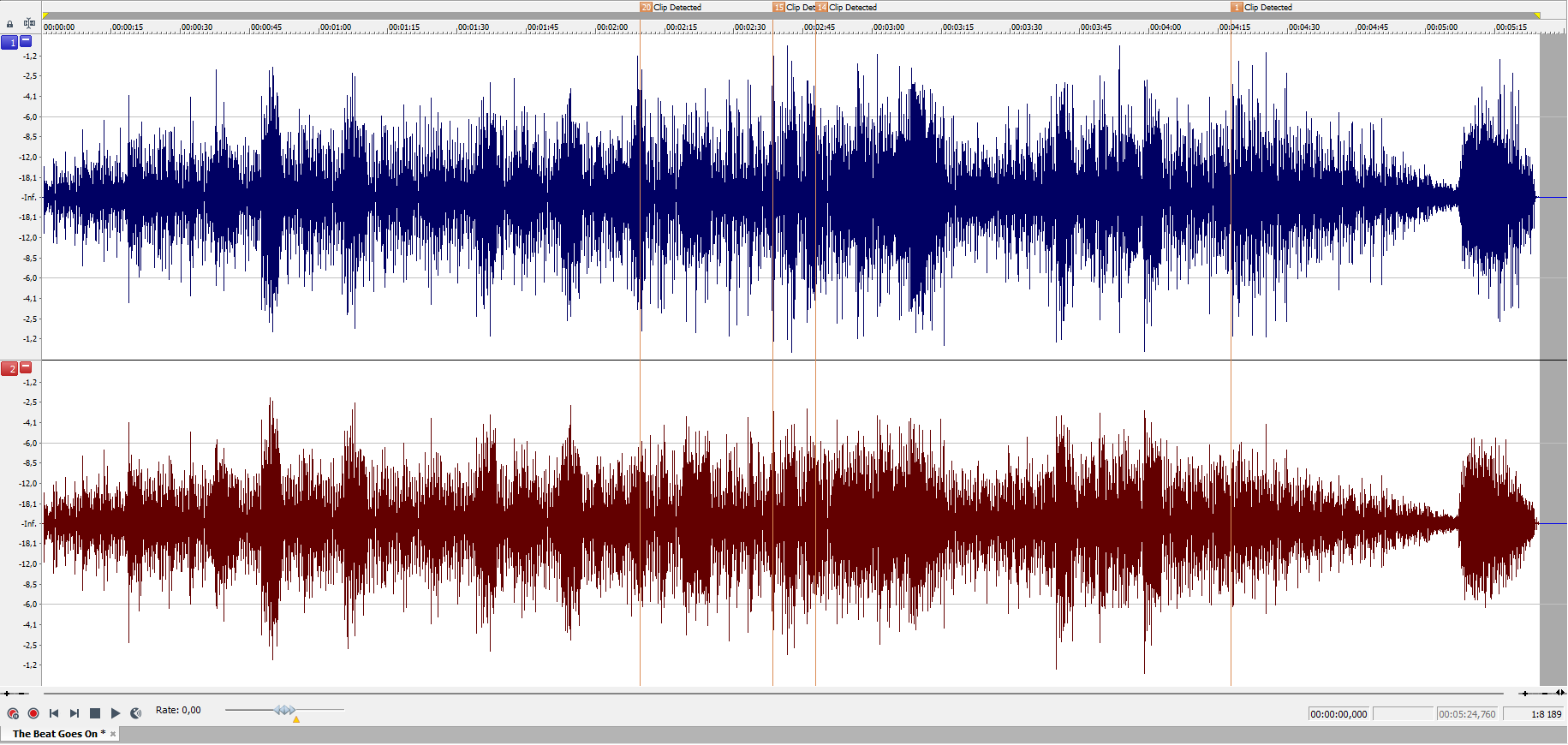This screenshot has height=745, width=1568.
Task: Click the '-Inf.' level label of channel 1
Action: pos(29,198)
